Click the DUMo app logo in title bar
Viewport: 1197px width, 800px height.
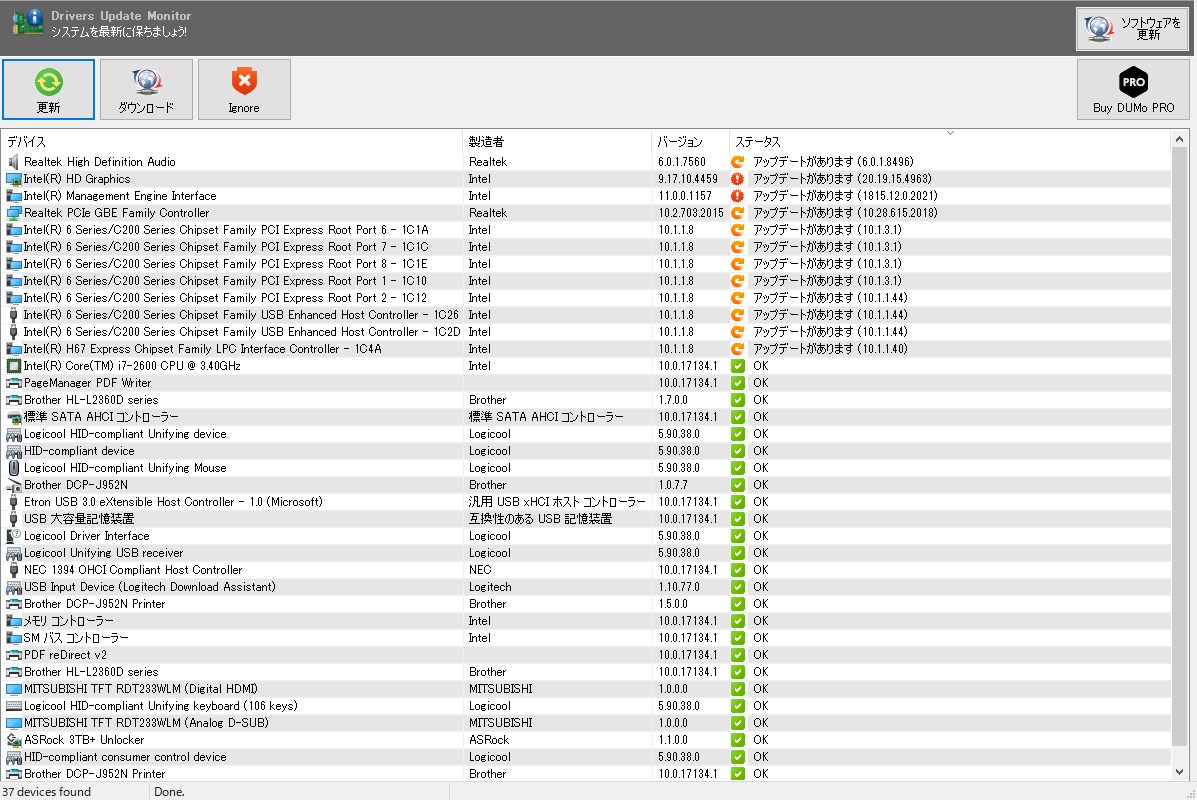27,23
